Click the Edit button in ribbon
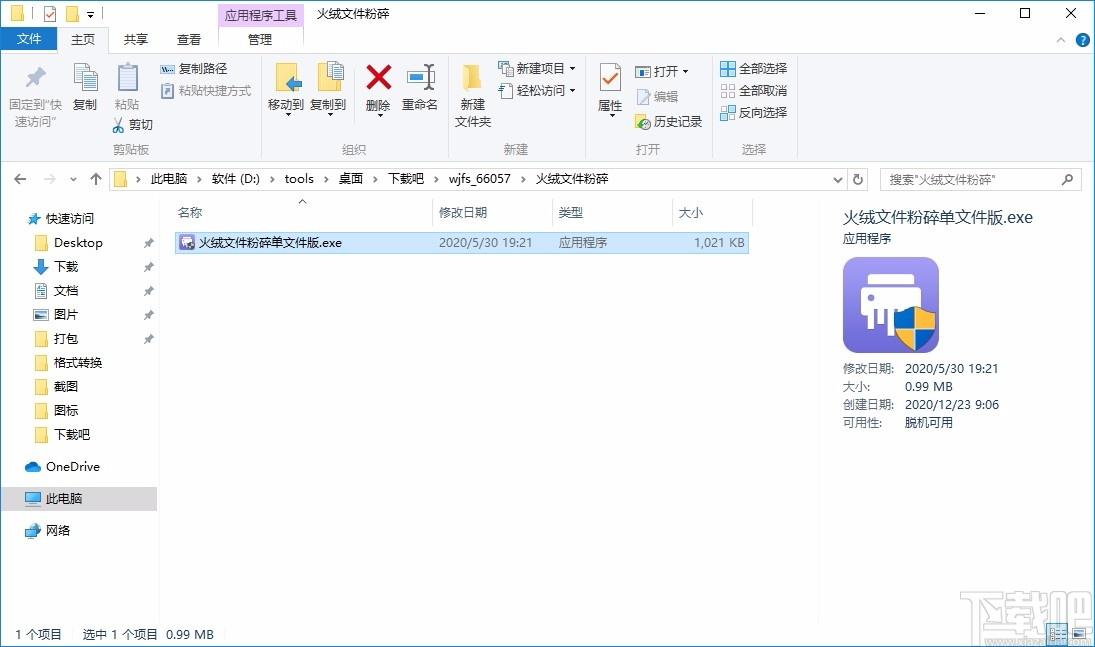The width and height of the screenshot is (1095, 647). [657, 96]
